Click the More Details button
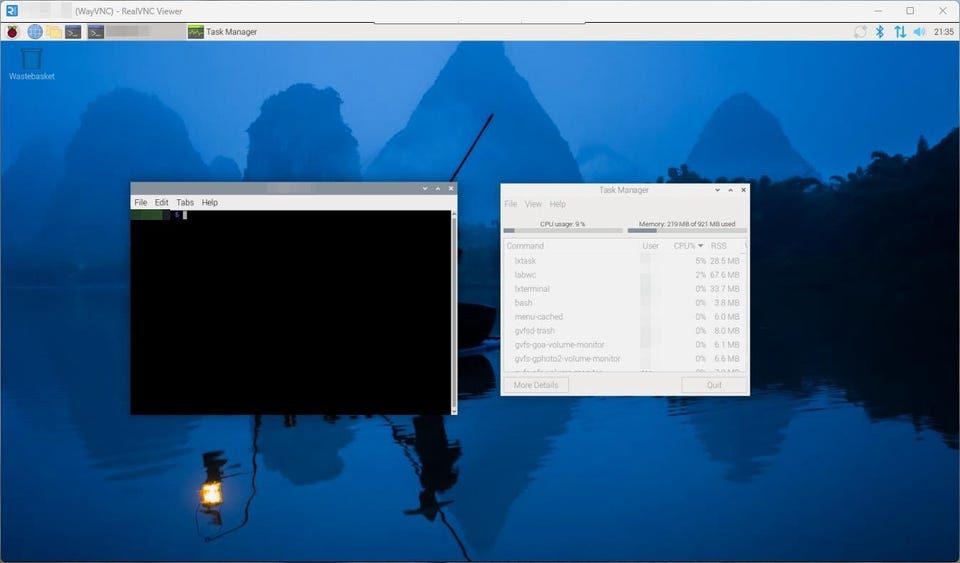The height and width of the screenshot is (563, 960). [536, 385]
